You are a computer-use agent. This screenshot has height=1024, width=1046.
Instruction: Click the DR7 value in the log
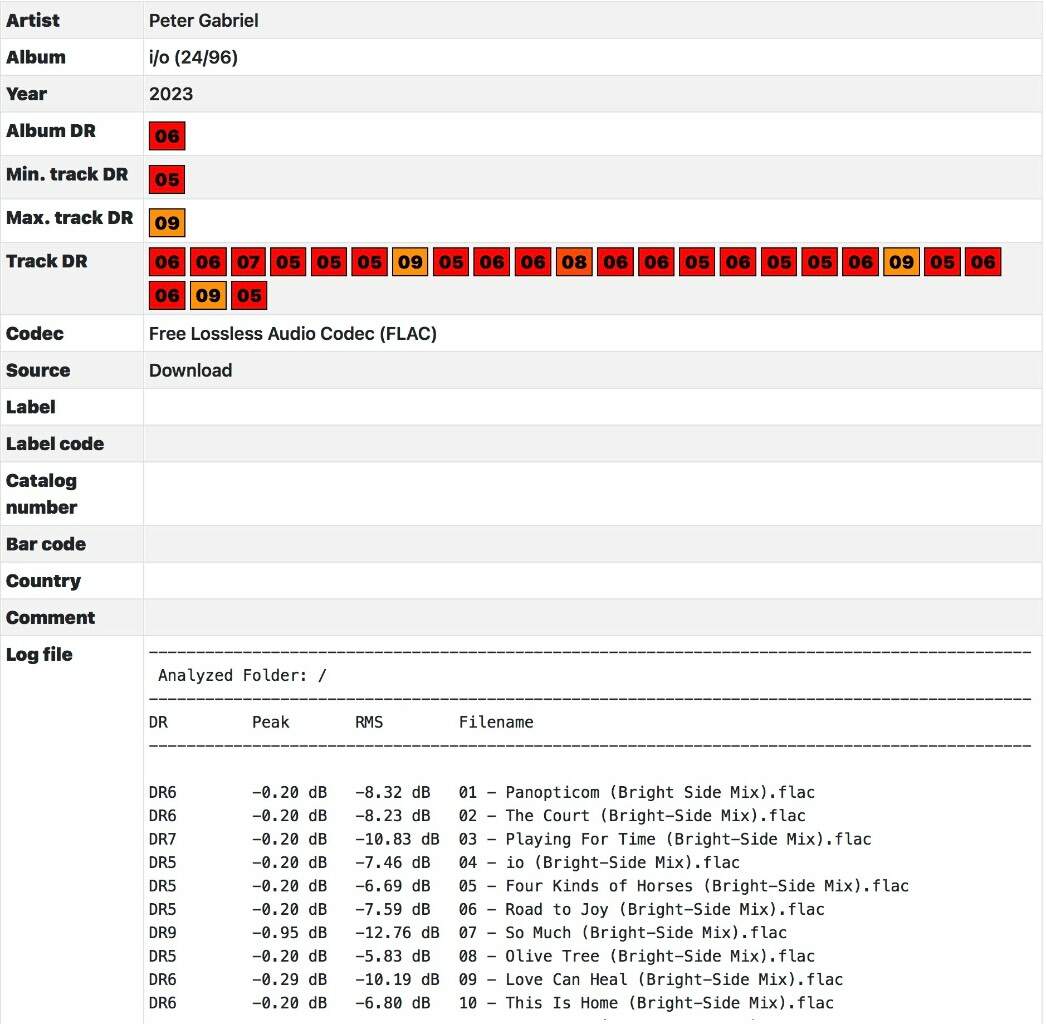click(163, 839)
